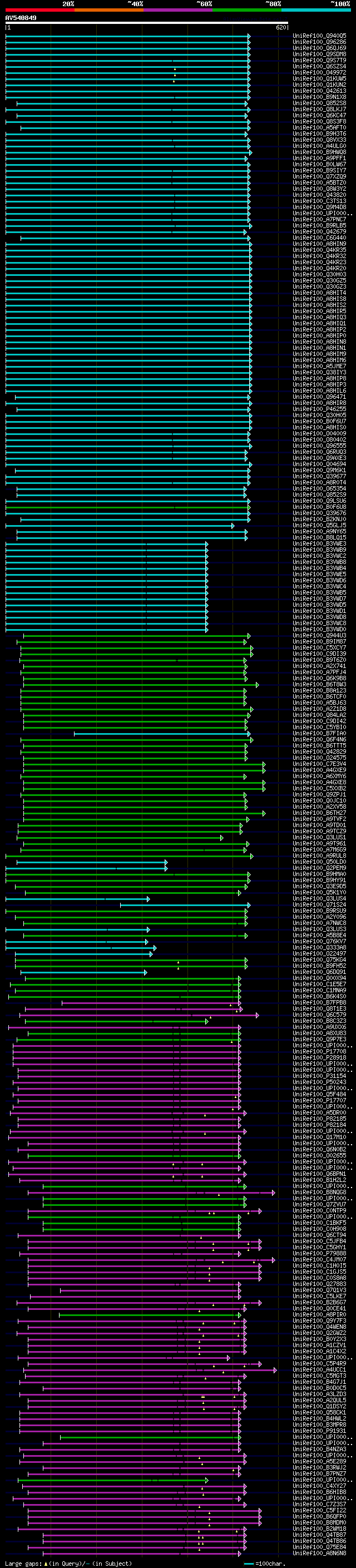The image size is (356, 1568).
Task: Click the Large gaps legend text
Action: click(x=68, y=1564)
